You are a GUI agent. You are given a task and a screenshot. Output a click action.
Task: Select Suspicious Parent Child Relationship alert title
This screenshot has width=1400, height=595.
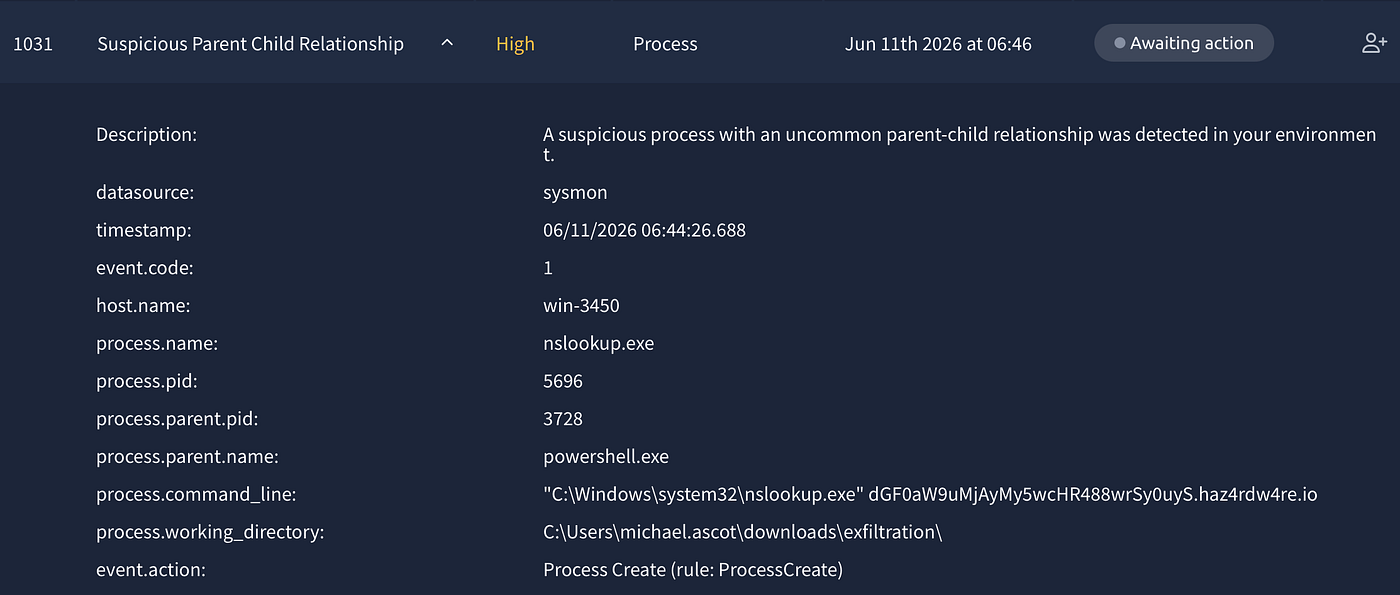pos(251,44)
